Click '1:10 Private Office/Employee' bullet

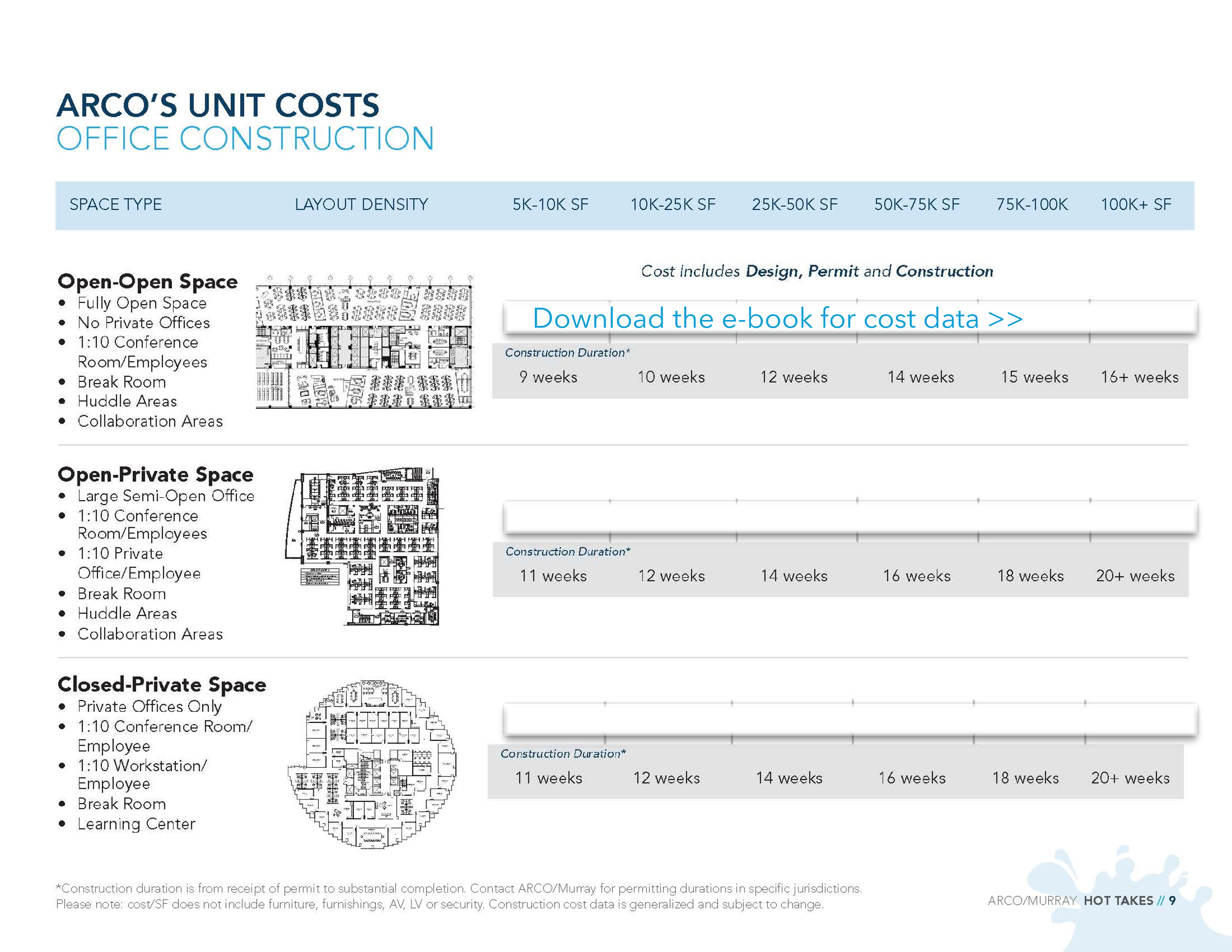(x=139, y=564)
